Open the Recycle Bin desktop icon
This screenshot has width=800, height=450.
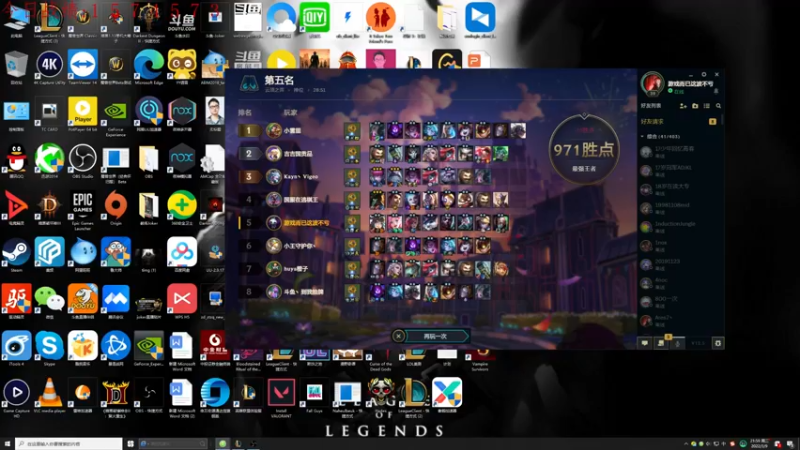point(16,67)
